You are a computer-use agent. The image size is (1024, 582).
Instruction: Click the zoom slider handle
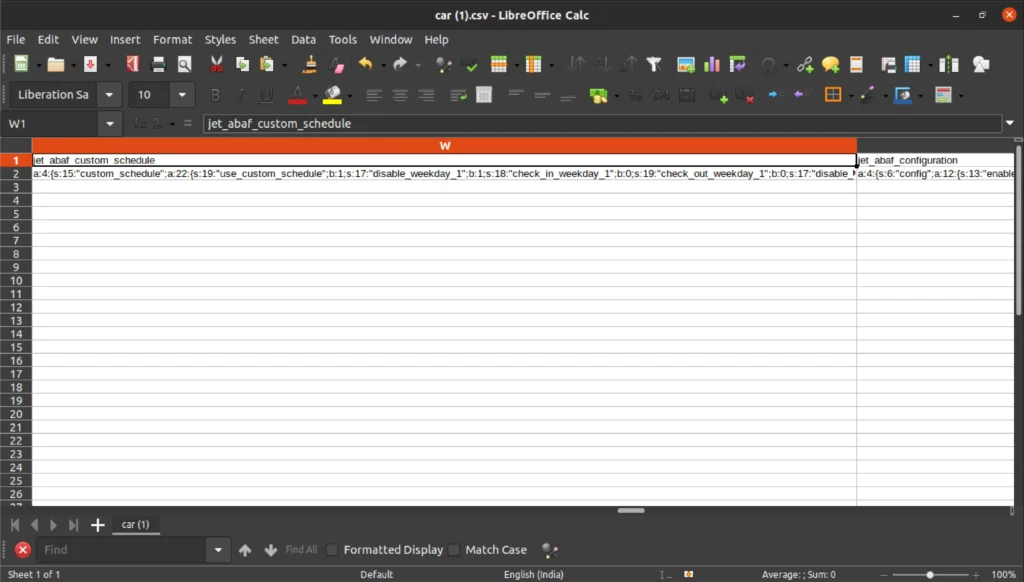coord(930,575)
